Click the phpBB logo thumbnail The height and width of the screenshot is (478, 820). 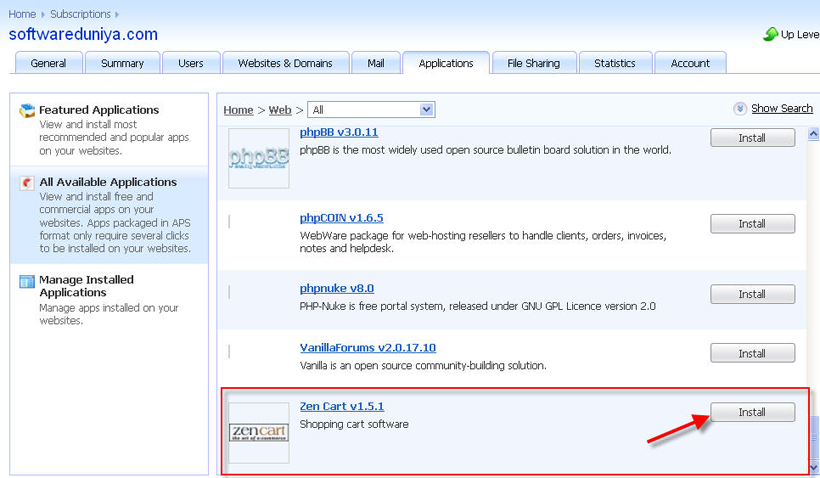(259, 158)
